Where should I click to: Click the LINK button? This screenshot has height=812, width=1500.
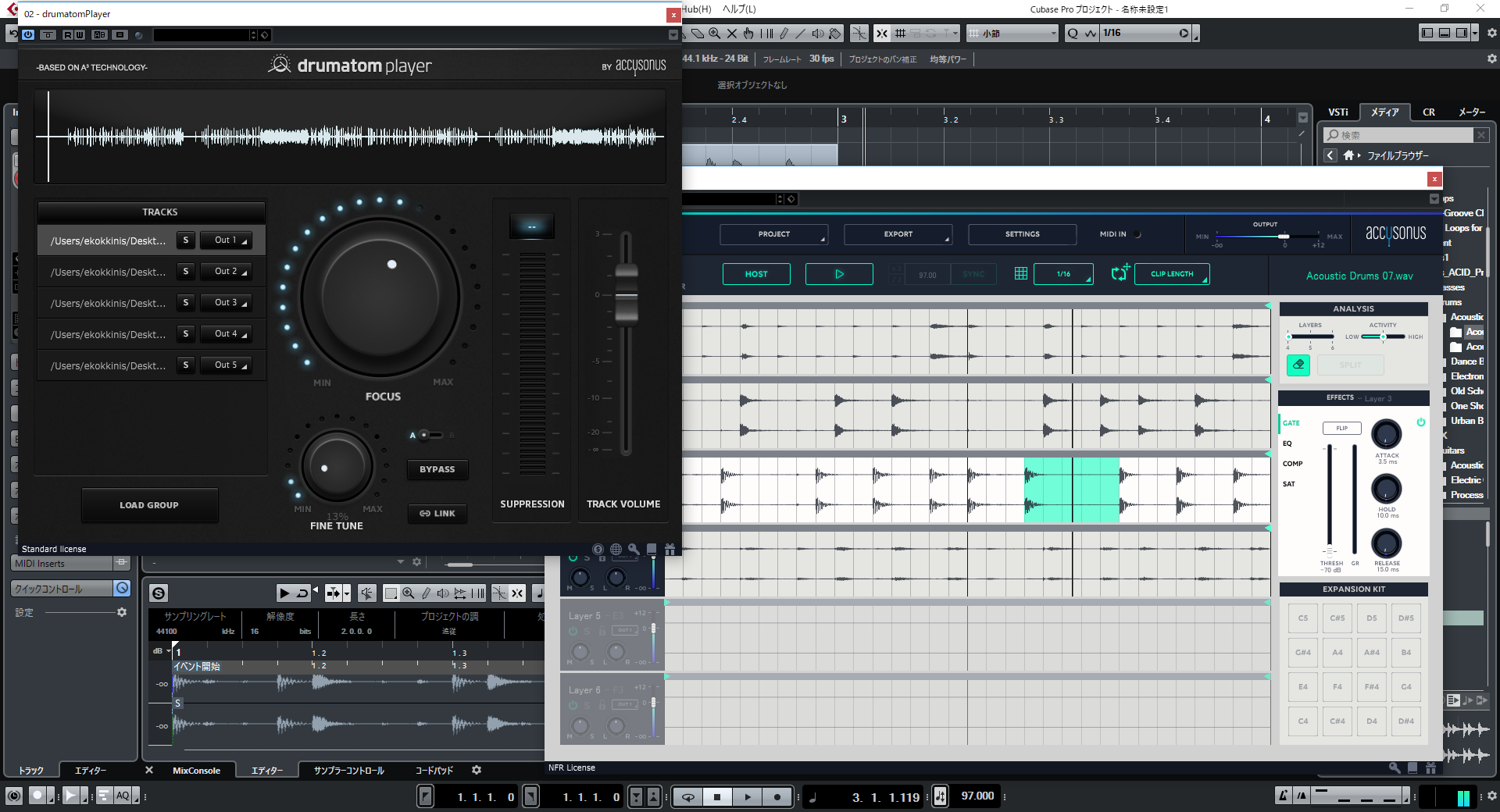[x=437, y=514]
